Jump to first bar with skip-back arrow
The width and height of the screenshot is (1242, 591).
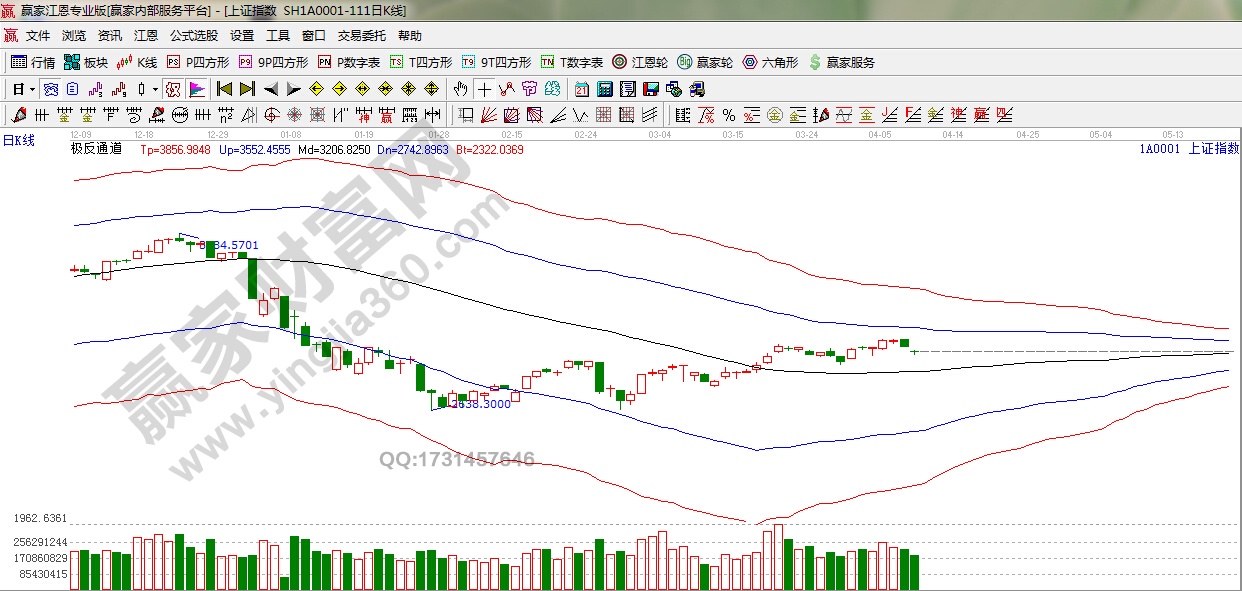(224, 89)
